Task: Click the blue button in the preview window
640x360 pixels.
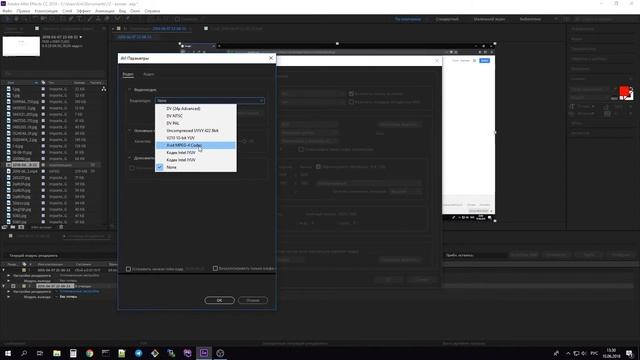Action: [484, 60]
